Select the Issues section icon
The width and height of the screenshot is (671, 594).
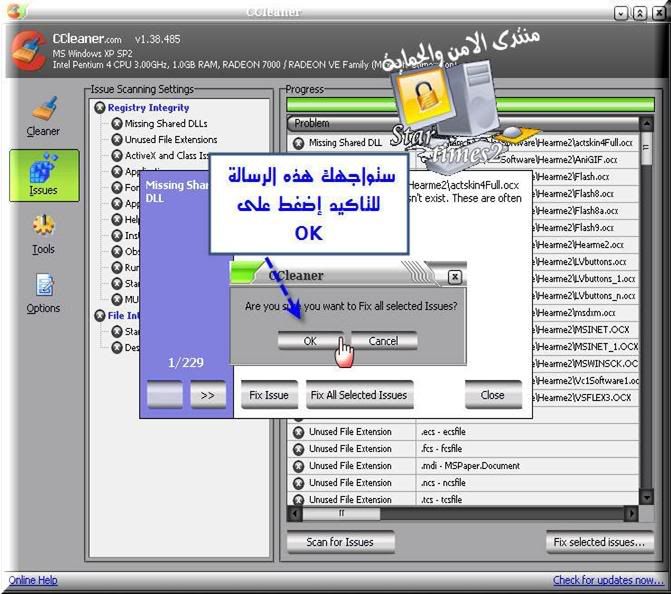(44, 175)
